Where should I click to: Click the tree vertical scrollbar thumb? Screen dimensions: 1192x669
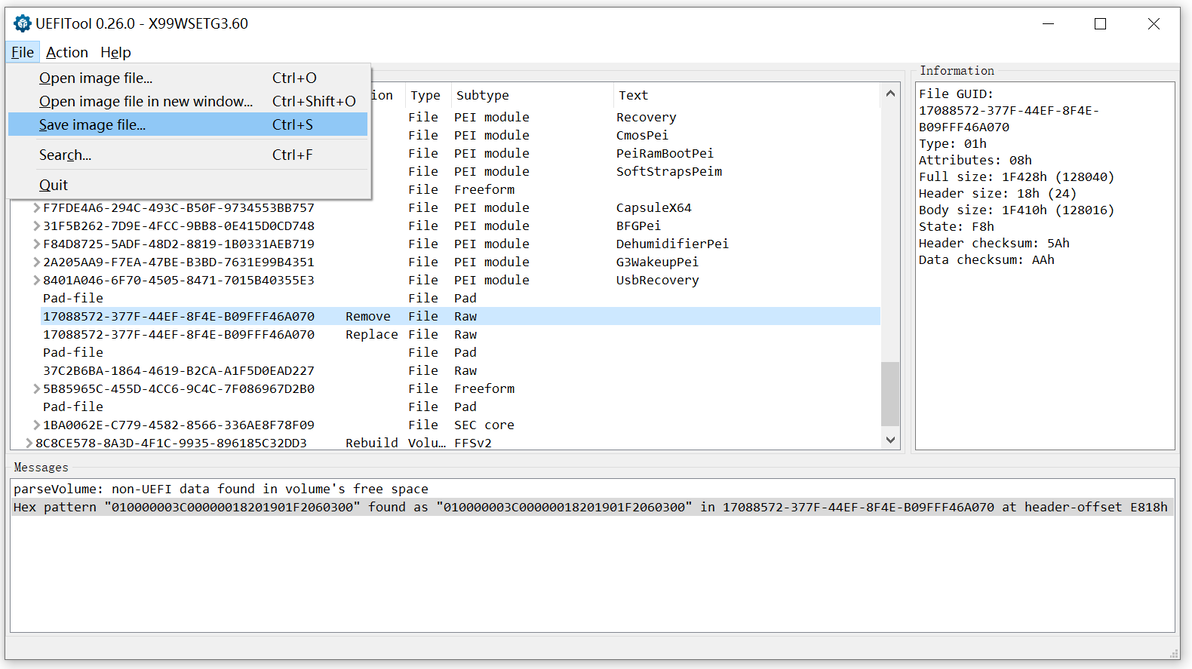click(890, 394)
